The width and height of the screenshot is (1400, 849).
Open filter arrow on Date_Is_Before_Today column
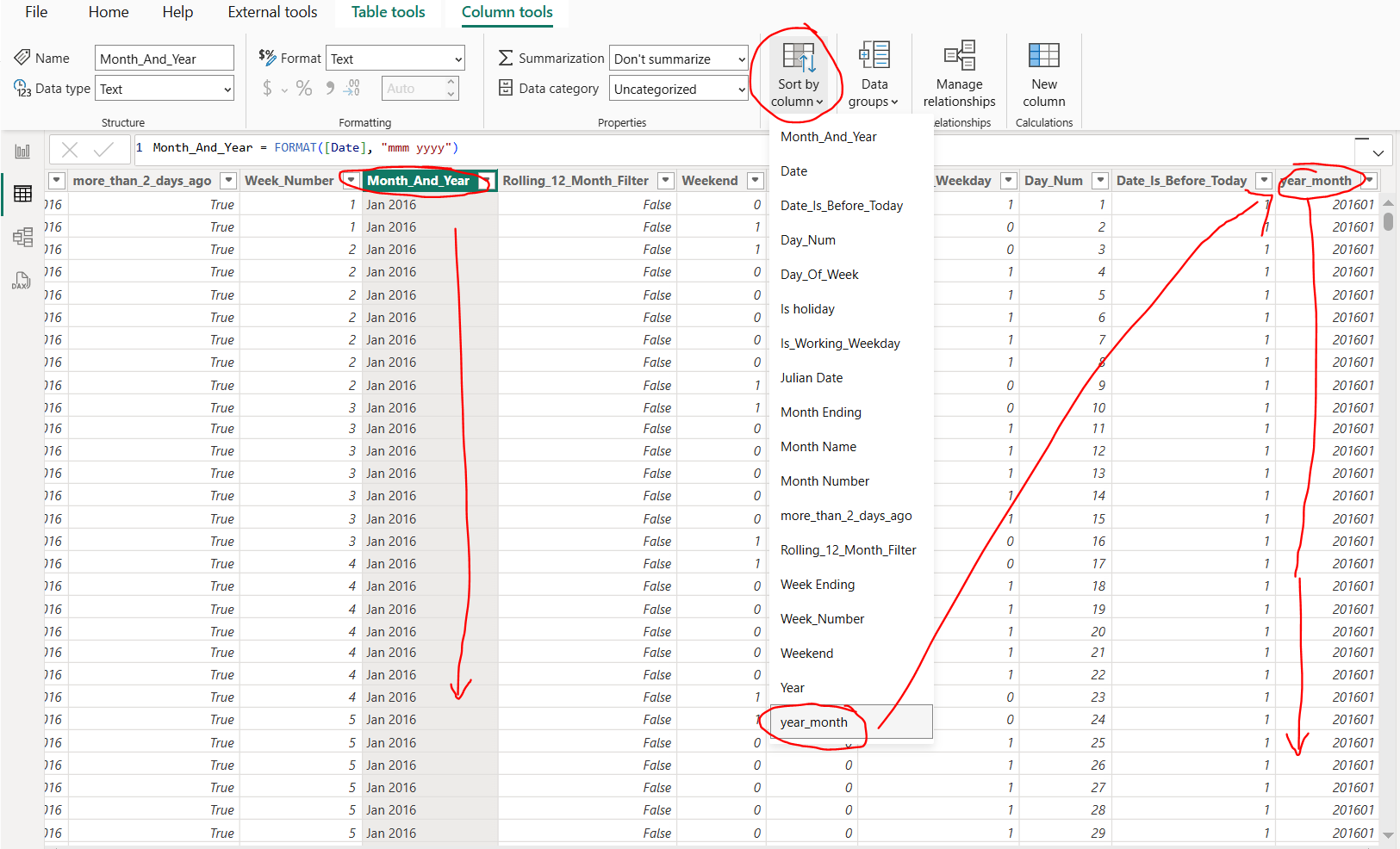tap(1264, 181)
